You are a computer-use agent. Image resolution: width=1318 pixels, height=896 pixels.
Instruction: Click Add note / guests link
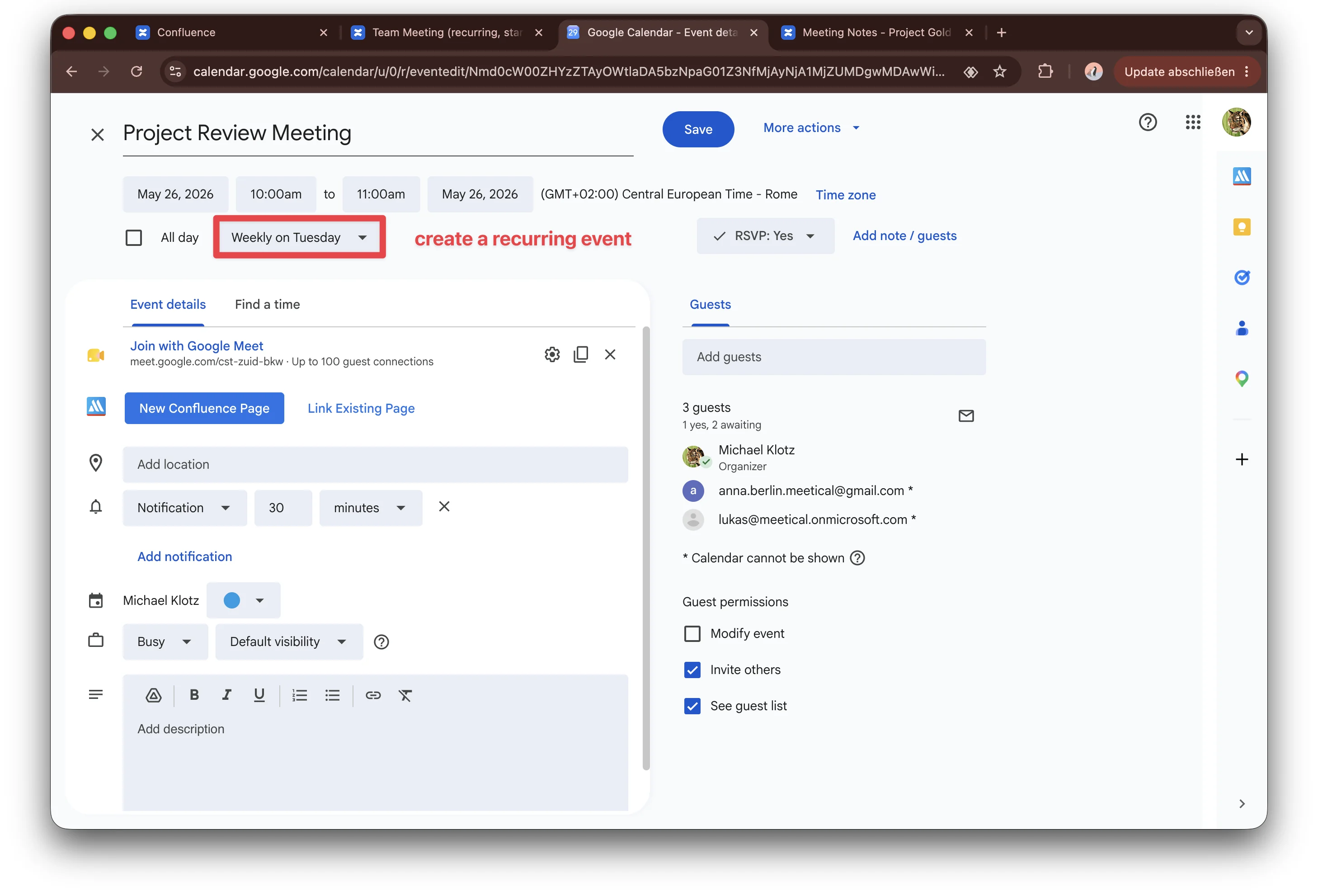coord(904,236)
